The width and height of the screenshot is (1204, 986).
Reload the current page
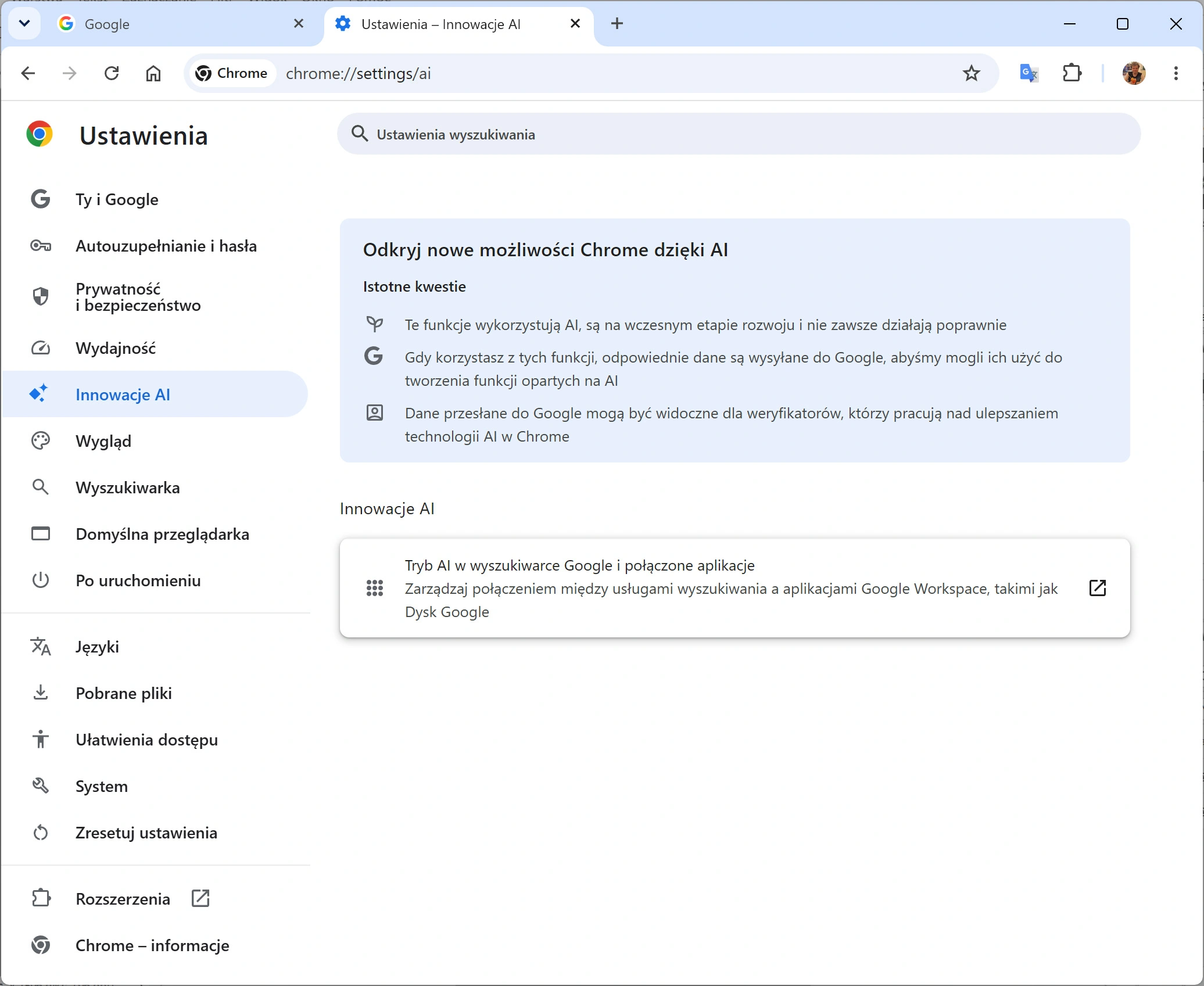[112, 73]
